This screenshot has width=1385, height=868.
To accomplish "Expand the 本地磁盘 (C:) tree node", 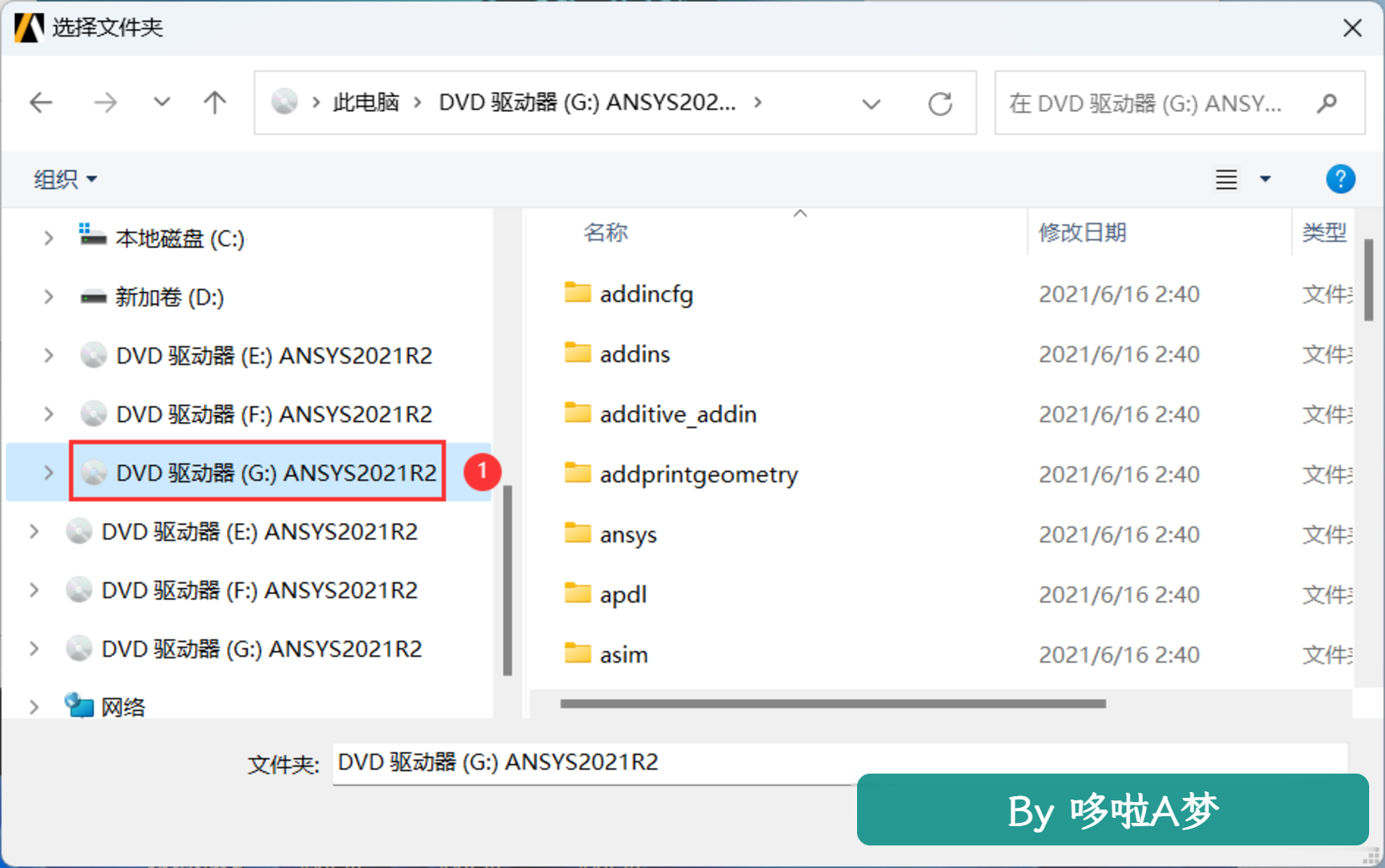I will click(48, 238).
